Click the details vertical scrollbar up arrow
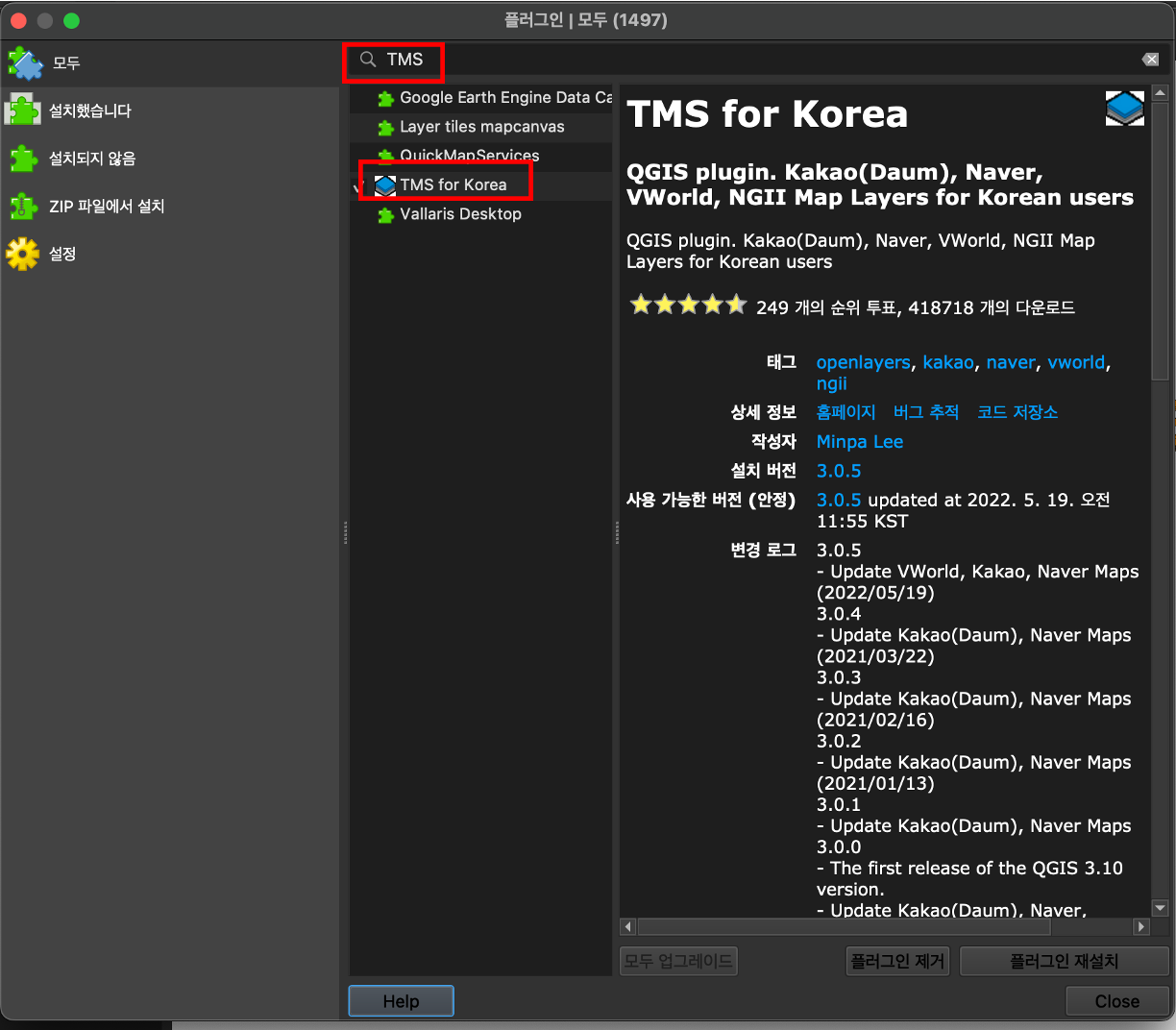The height and width of the screenshot is (1030, 1176). pyautogui.click(x=1160, y=94)
